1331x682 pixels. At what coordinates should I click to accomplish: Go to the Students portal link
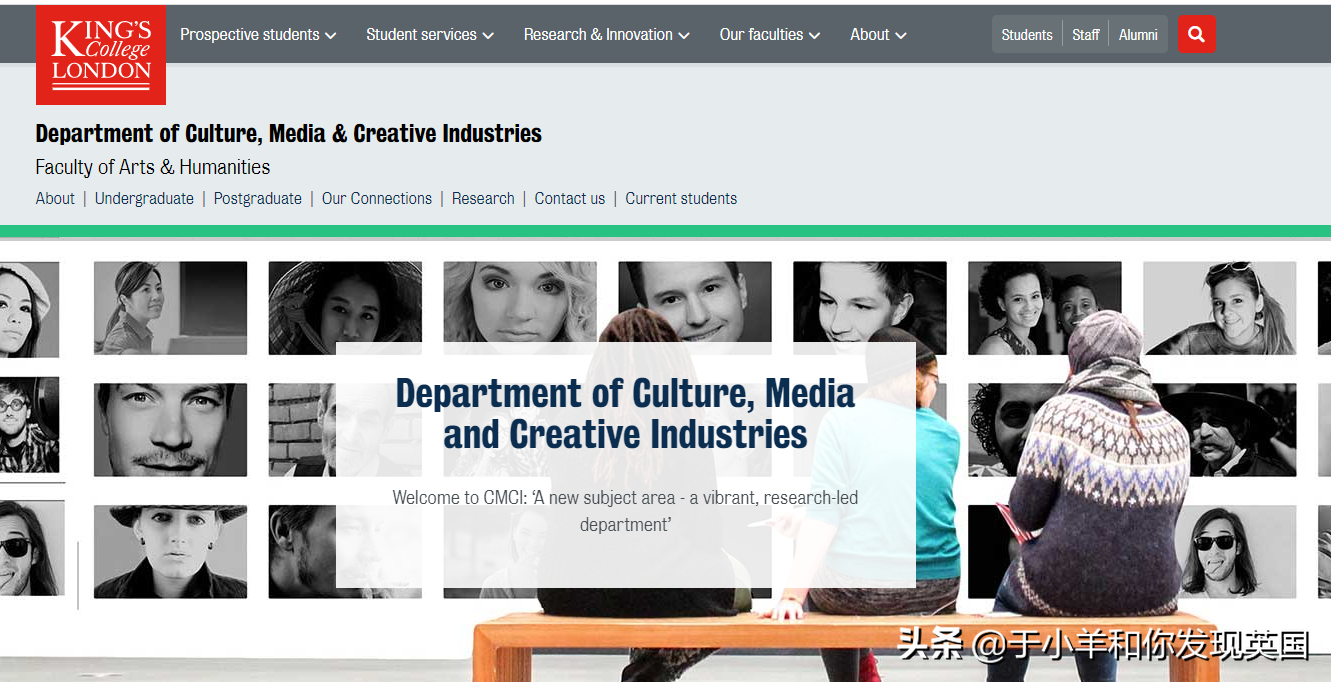point(1027,35)
